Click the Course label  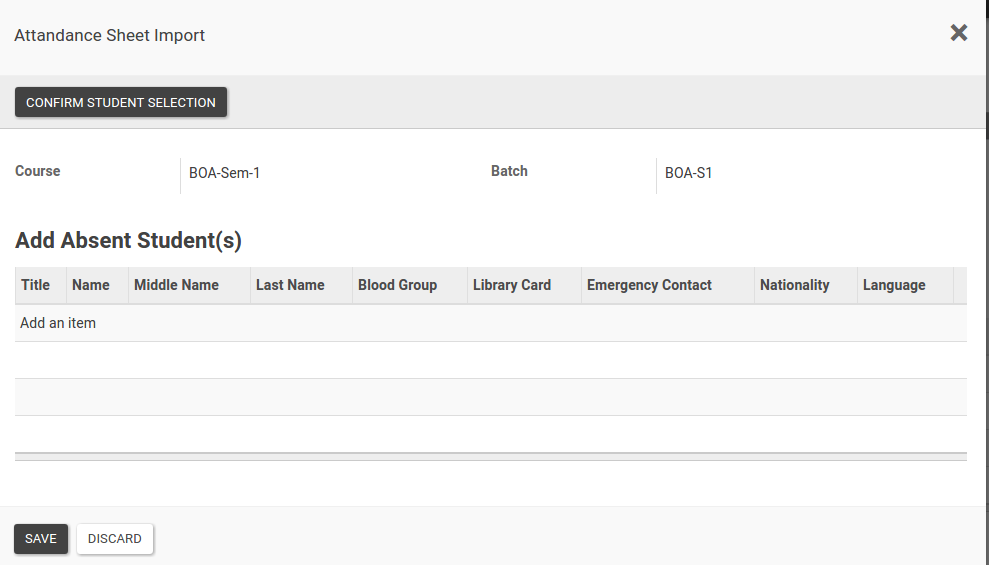tap(38, 171)
